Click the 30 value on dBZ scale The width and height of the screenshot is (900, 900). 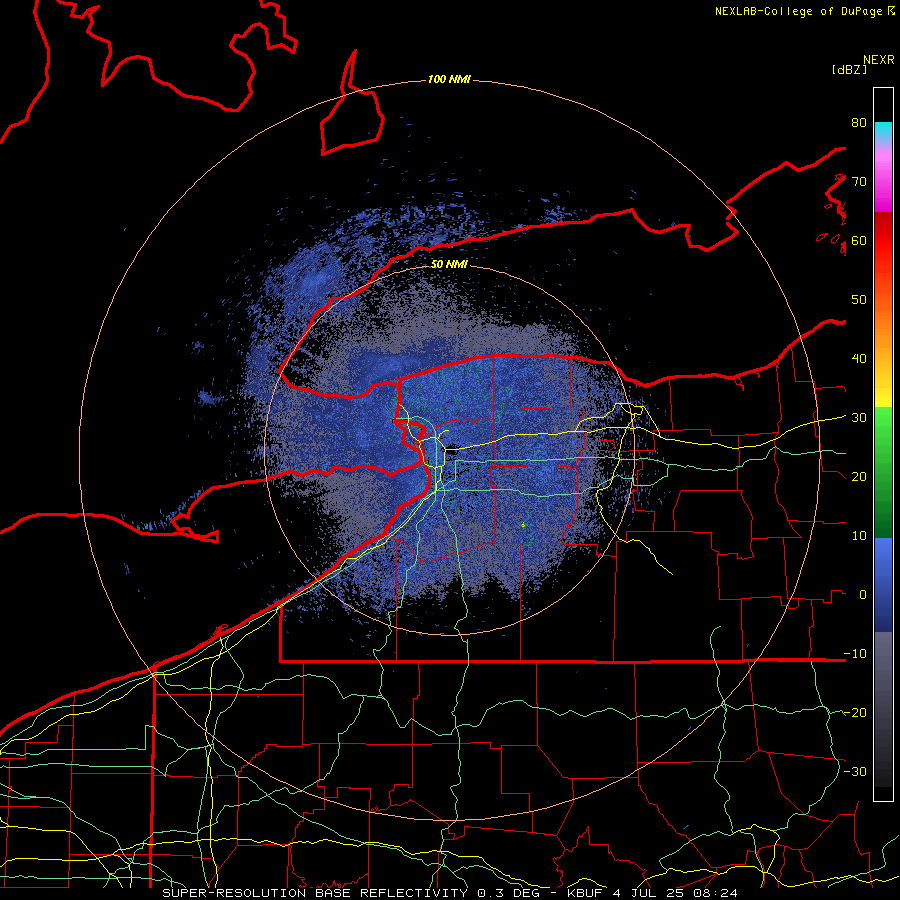[x=859, y=418]
